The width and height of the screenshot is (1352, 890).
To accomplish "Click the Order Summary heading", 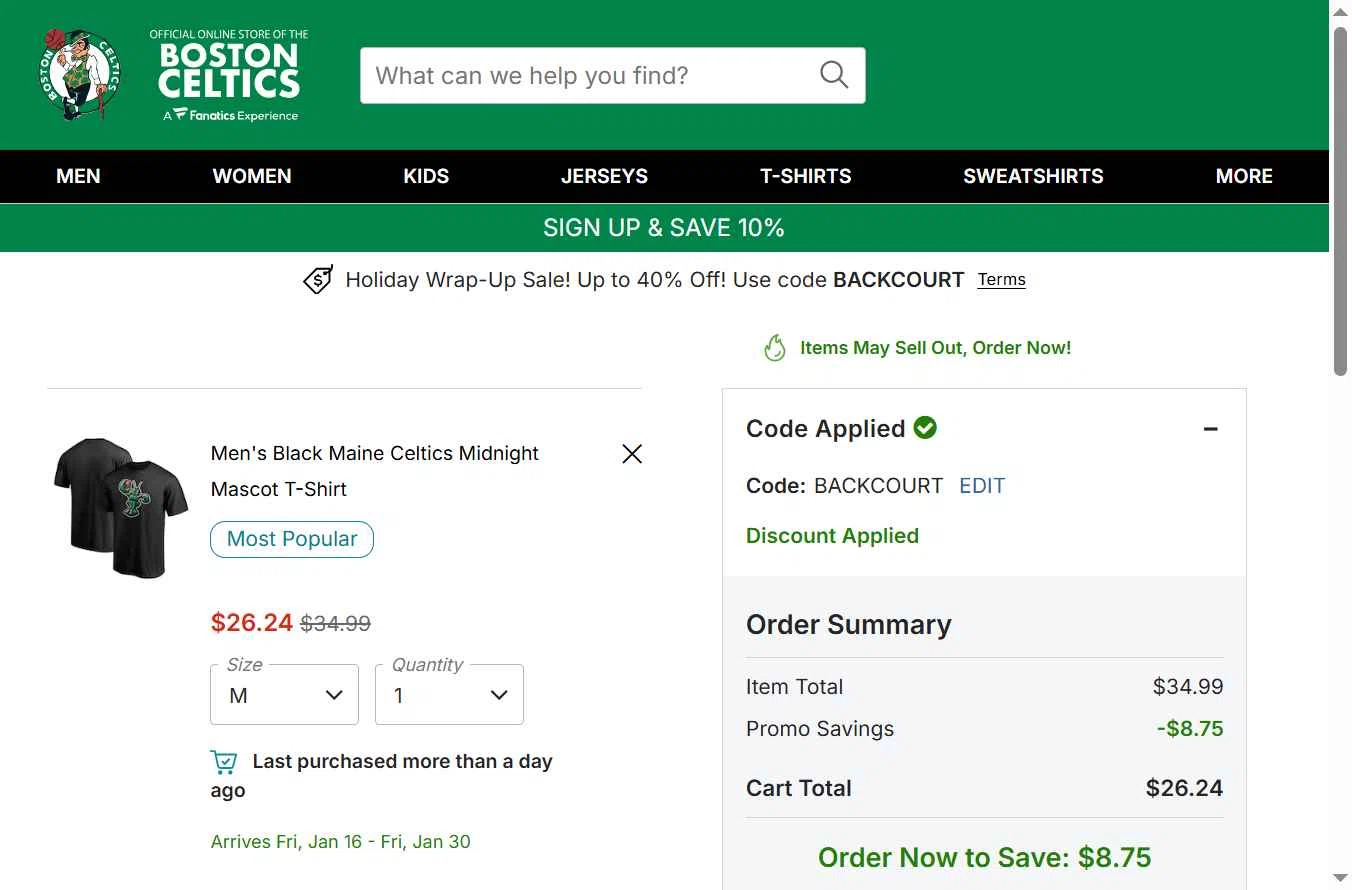I will pos(848,625).
